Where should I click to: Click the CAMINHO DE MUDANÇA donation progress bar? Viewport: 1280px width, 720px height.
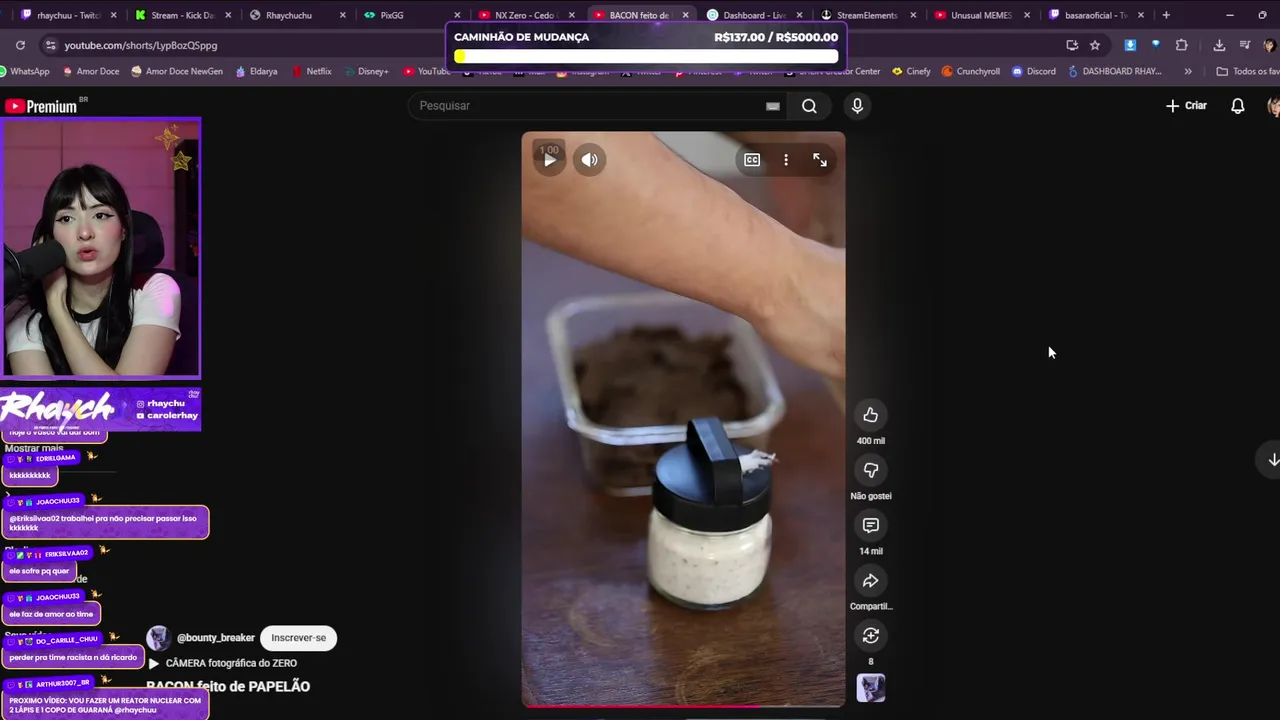coord(646,56)
